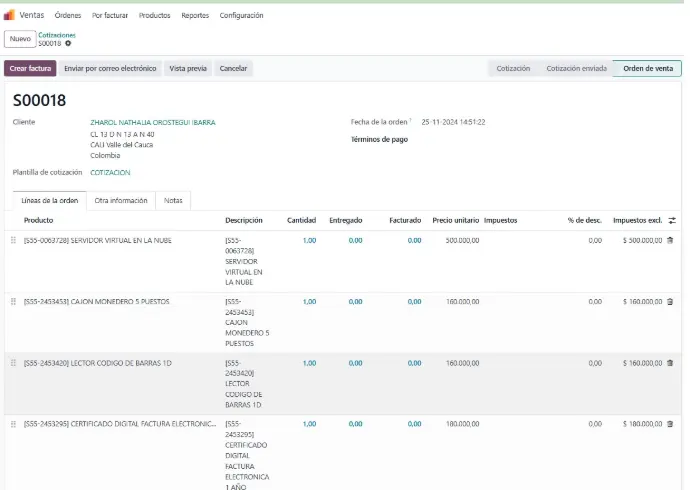Click the Crear factura button
This screenshot has height=490, width=690.
click(x=30, y=68)
